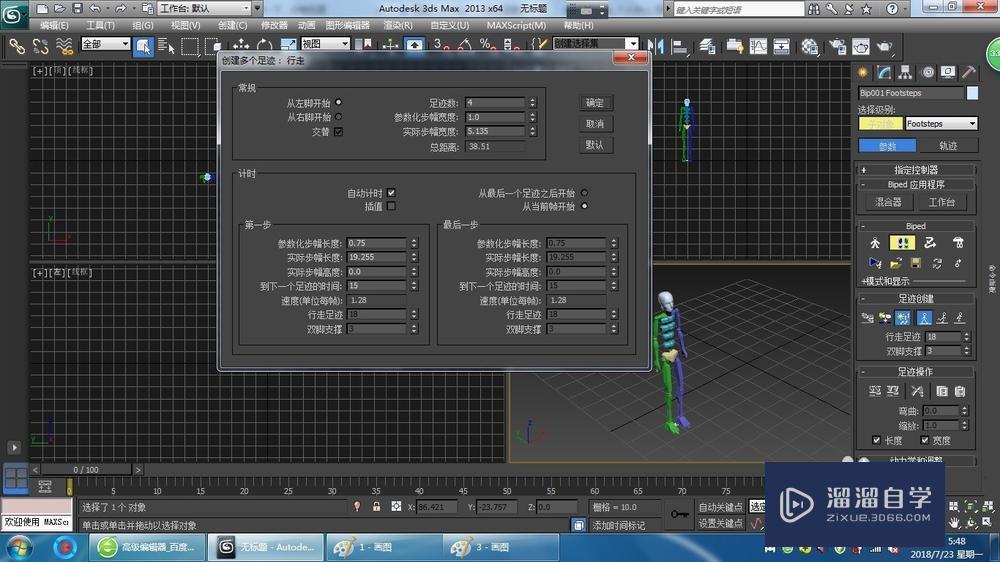Expand the 指定控制器 rollout
Screen dimensions: 1000x562
click(x=915, y=170)
